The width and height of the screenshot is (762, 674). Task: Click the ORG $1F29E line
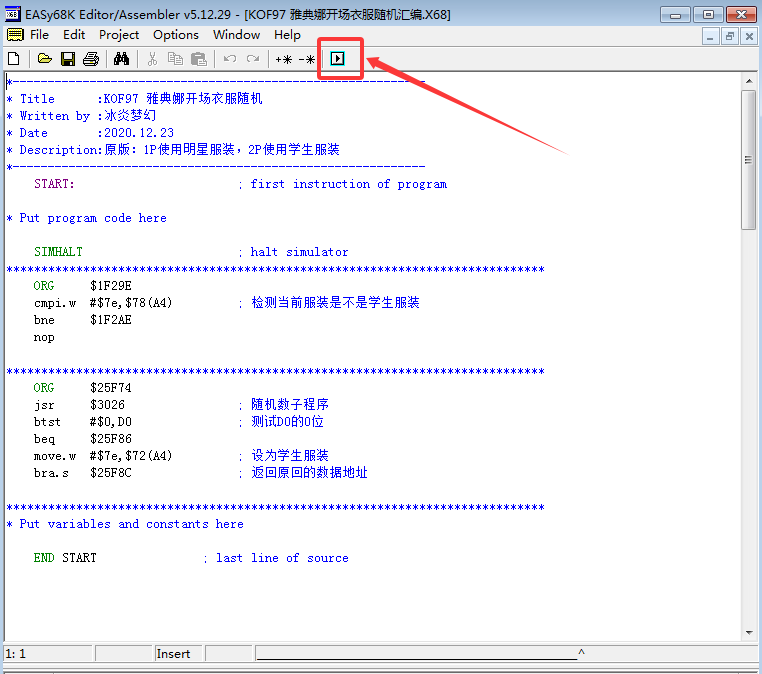(x=83, y=286)
